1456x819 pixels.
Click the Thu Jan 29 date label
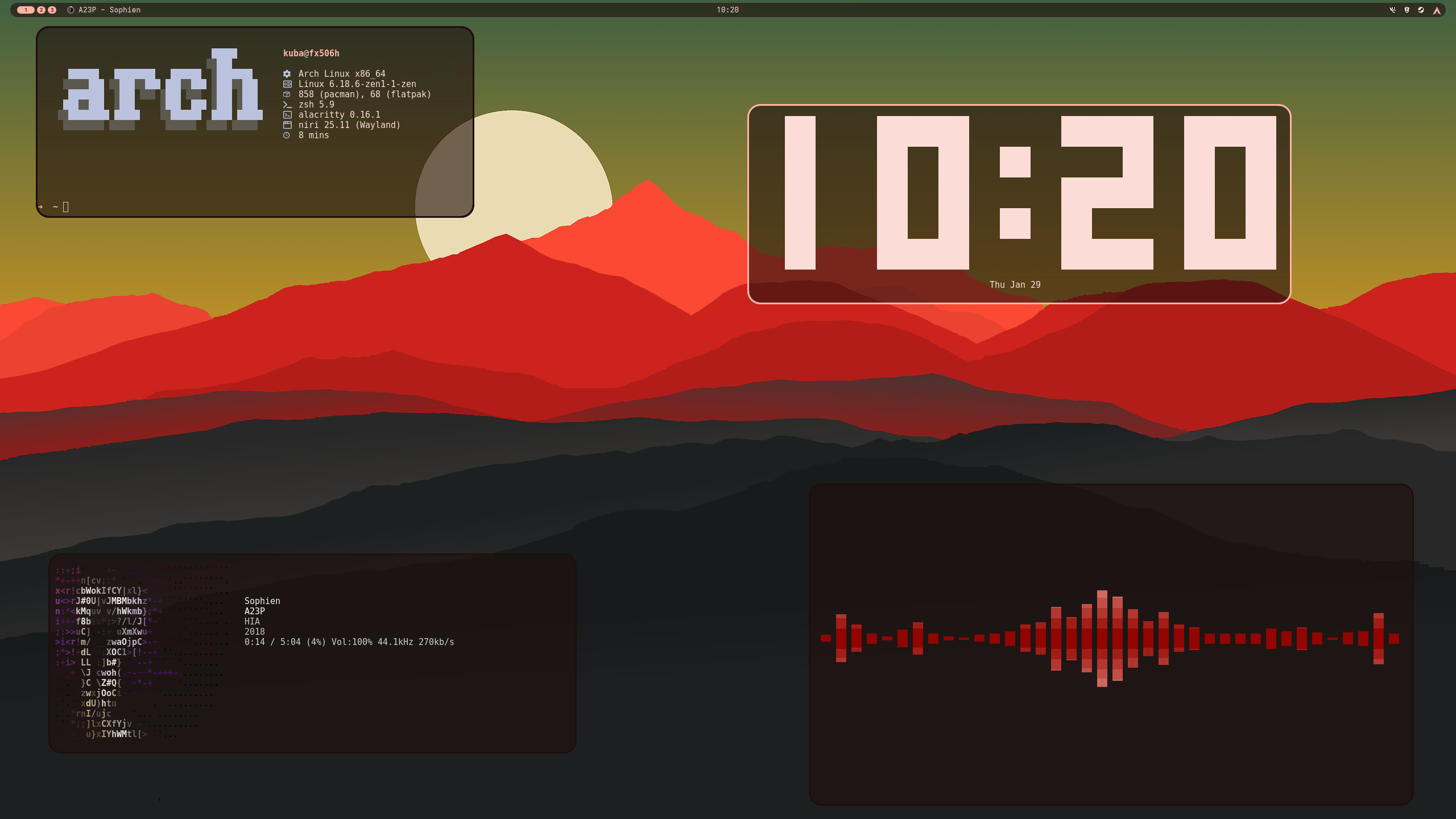(1015, 284)
